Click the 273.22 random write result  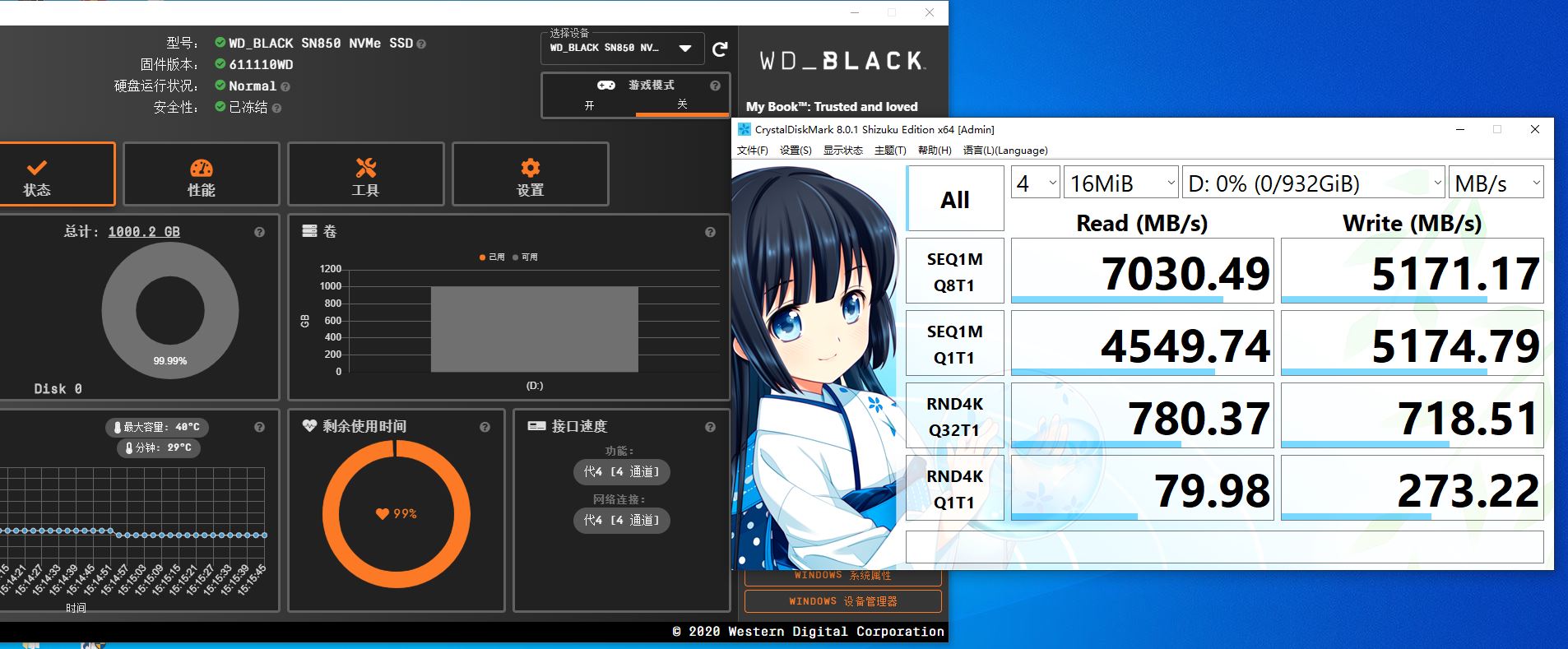point(1413,489)
